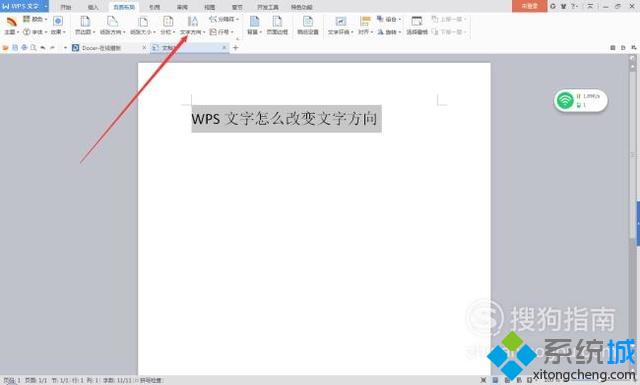Close the Docer online templates tab
The image size is (640, 385).
click(144, 48)
